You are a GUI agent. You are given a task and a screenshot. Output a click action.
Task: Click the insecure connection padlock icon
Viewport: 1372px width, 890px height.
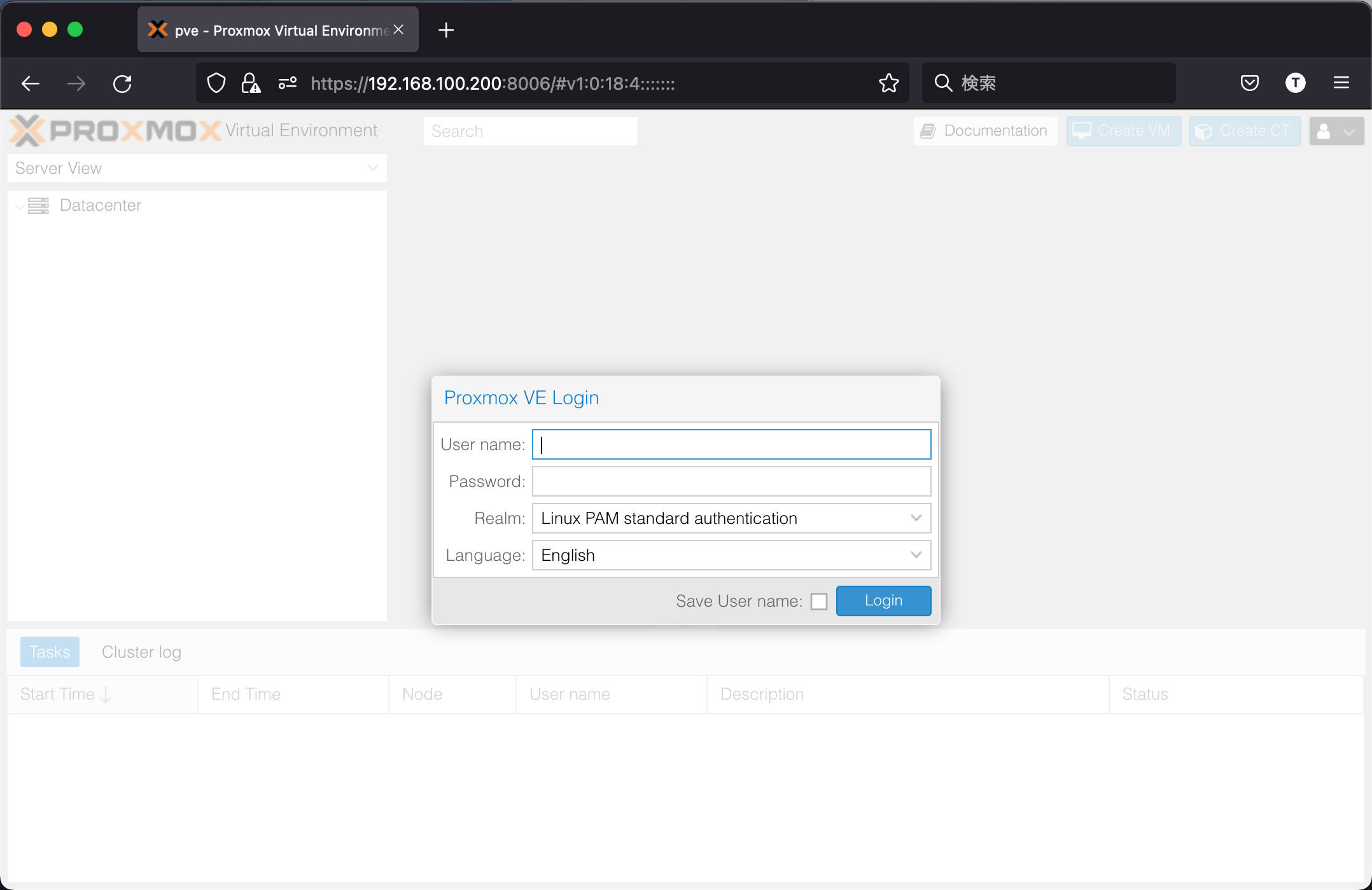click(x=251, y=83)
